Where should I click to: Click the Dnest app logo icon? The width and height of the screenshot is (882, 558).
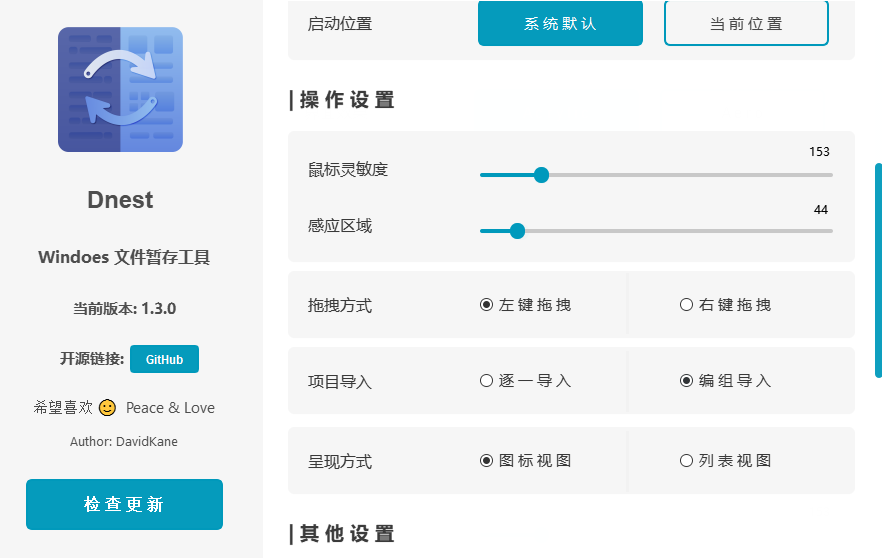[120, 89]
